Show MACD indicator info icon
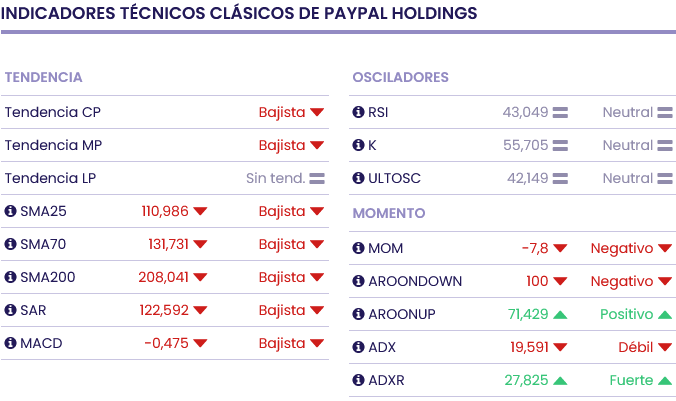This screenshot has height=401, width=676. tap(11, 343)
